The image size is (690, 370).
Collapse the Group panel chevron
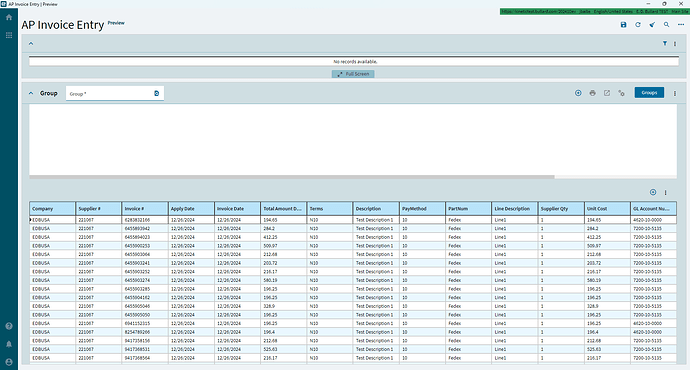tap(31, 93)
